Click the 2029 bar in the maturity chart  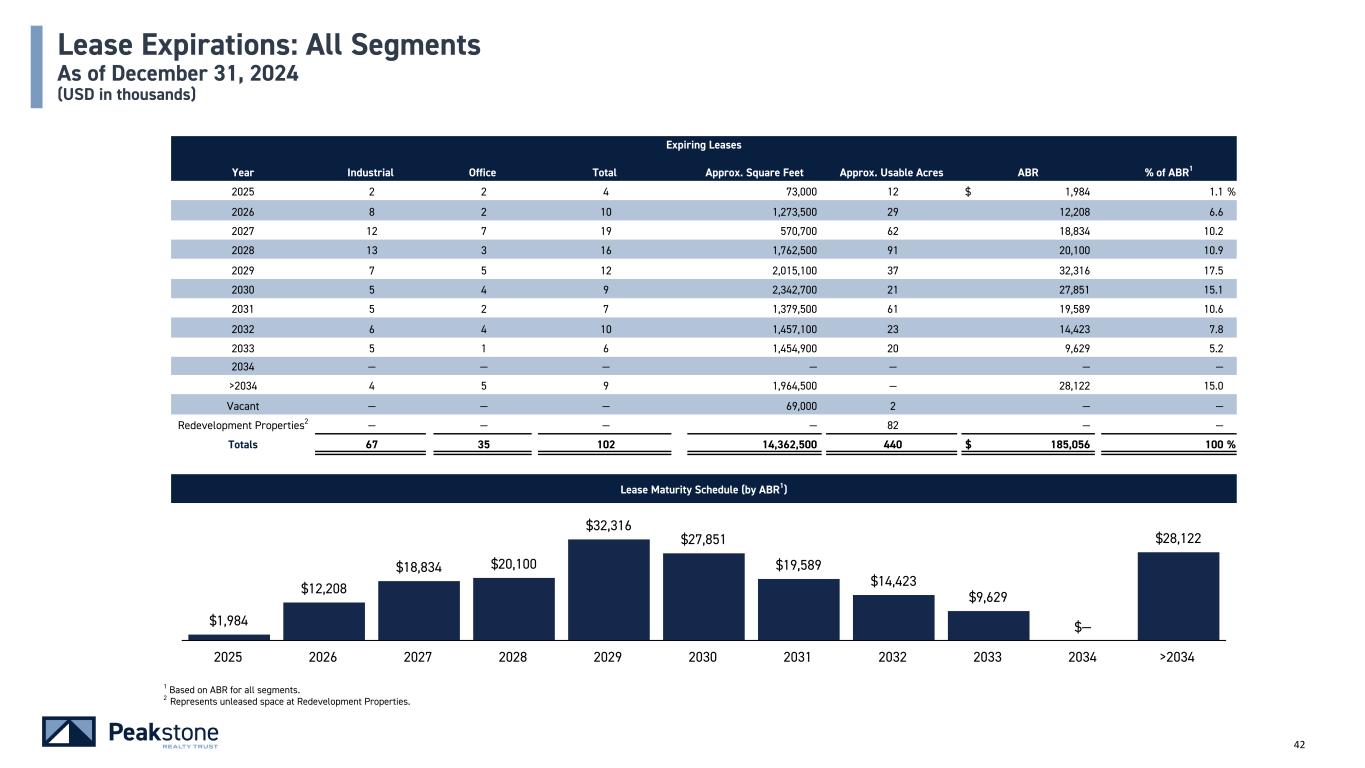608,589
